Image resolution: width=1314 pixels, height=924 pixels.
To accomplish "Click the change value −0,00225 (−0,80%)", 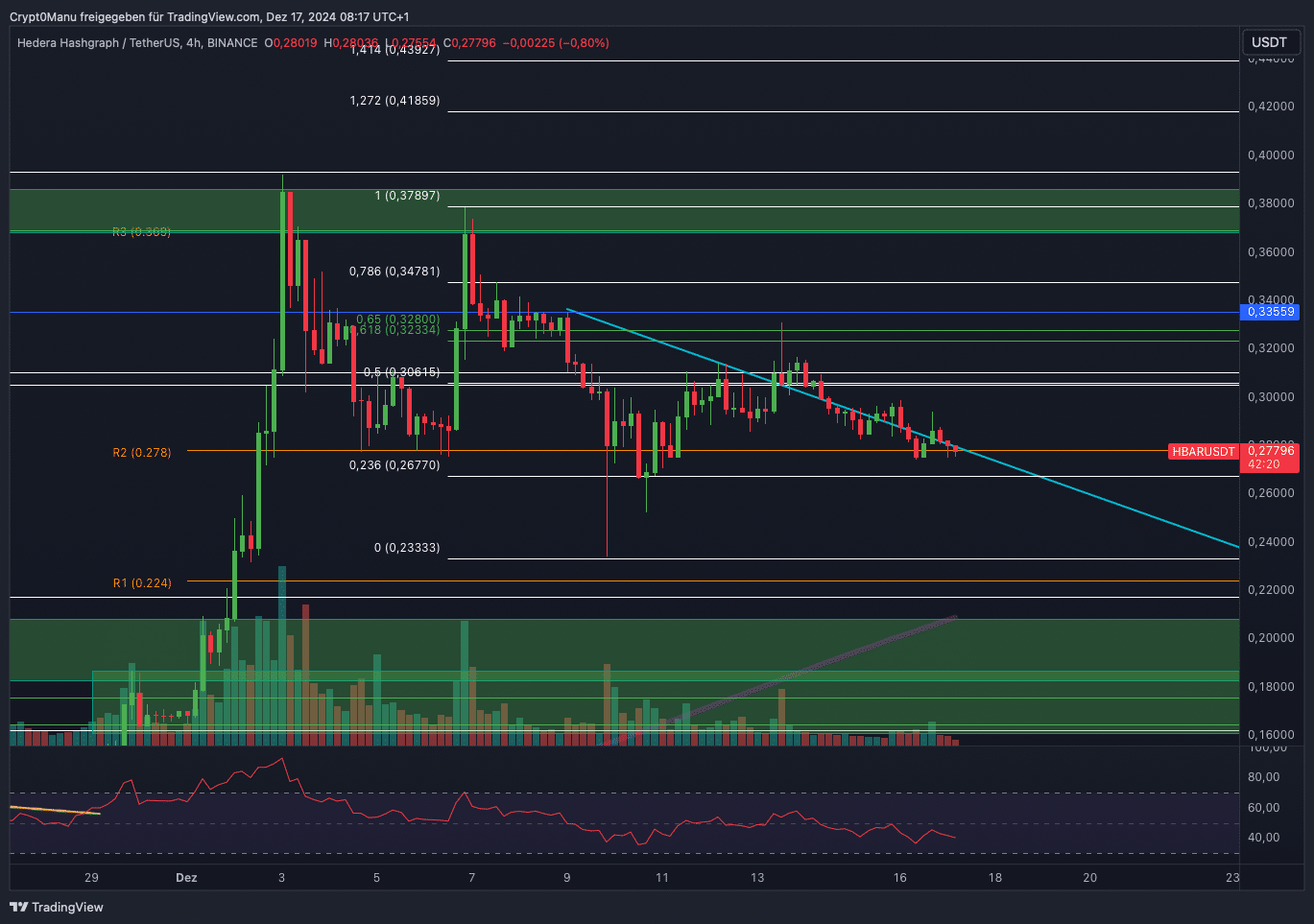I will point(556,43).
